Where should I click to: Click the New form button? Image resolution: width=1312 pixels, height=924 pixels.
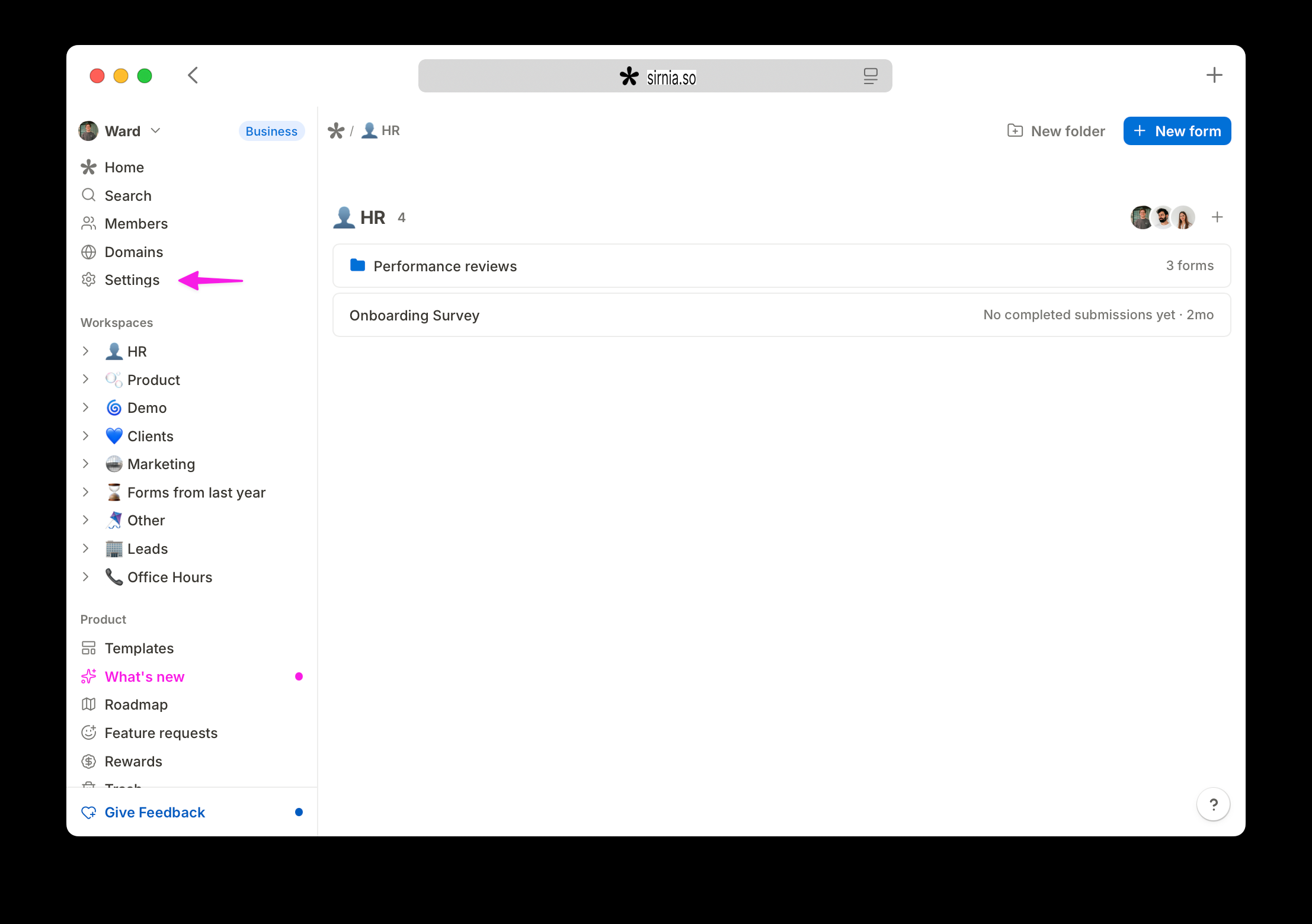coord(1177,131)
